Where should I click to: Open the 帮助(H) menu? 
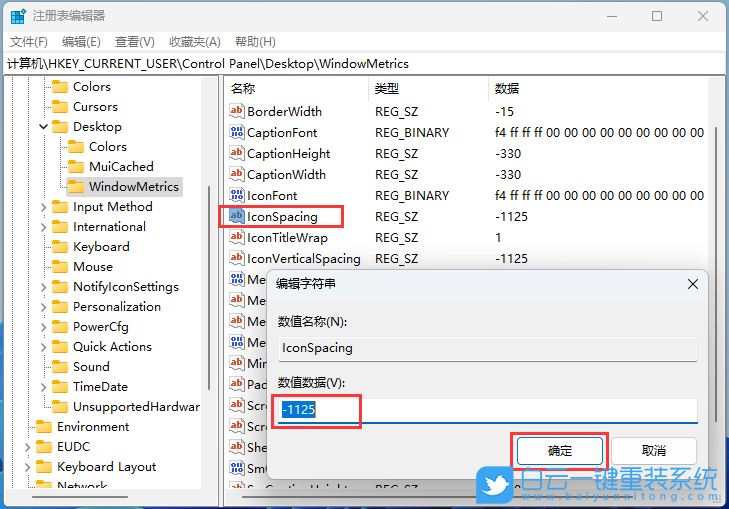click(255, 42)
